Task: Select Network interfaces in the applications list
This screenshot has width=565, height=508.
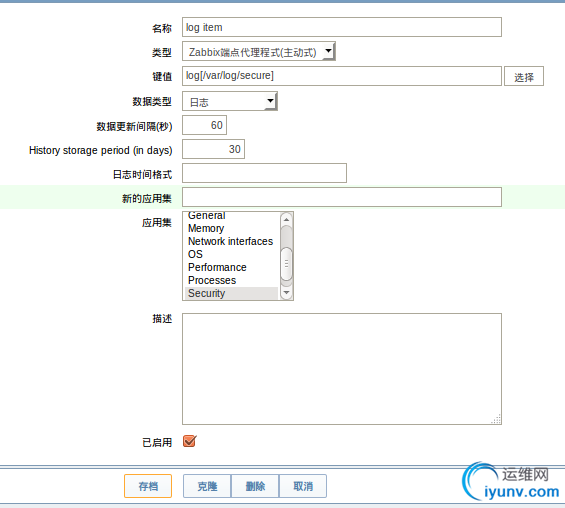Action: 231,241
